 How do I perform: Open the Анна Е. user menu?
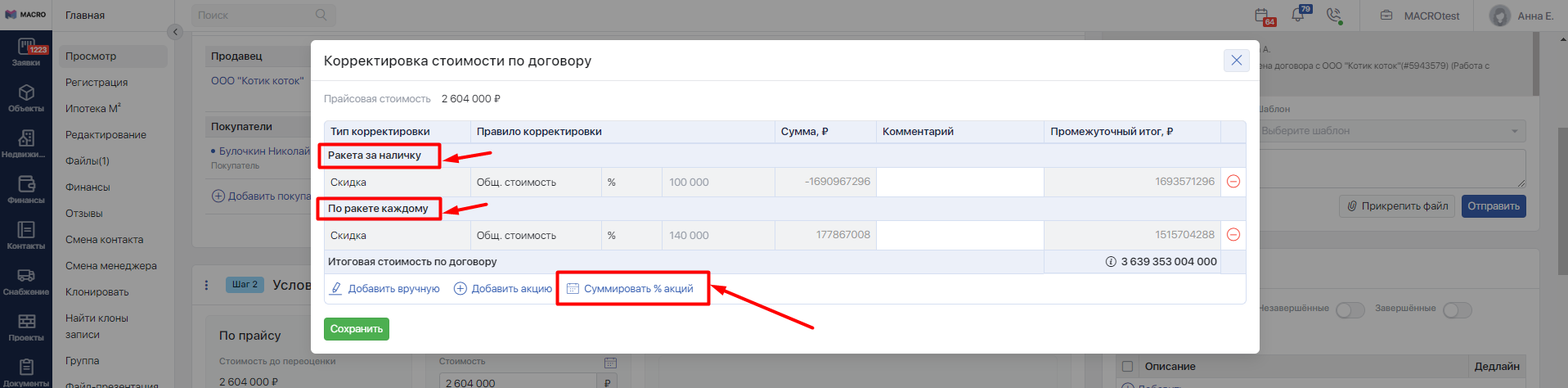click(x=1521, y=16)
